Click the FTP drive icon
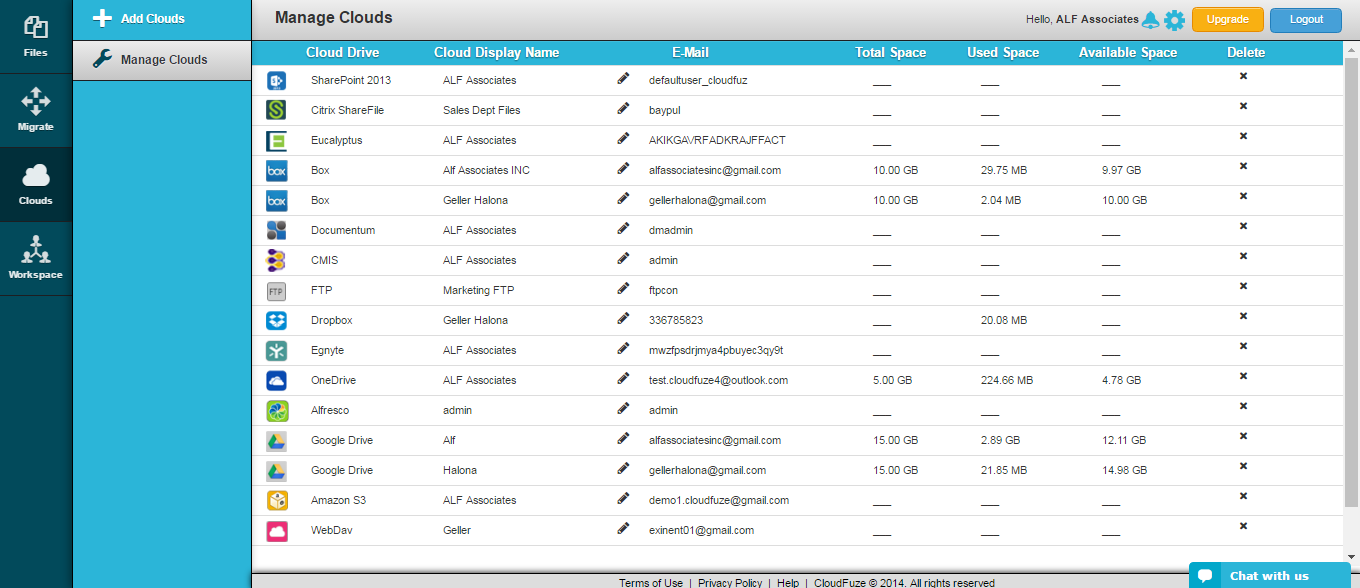 pyautogui.click(x=277, y=291)
